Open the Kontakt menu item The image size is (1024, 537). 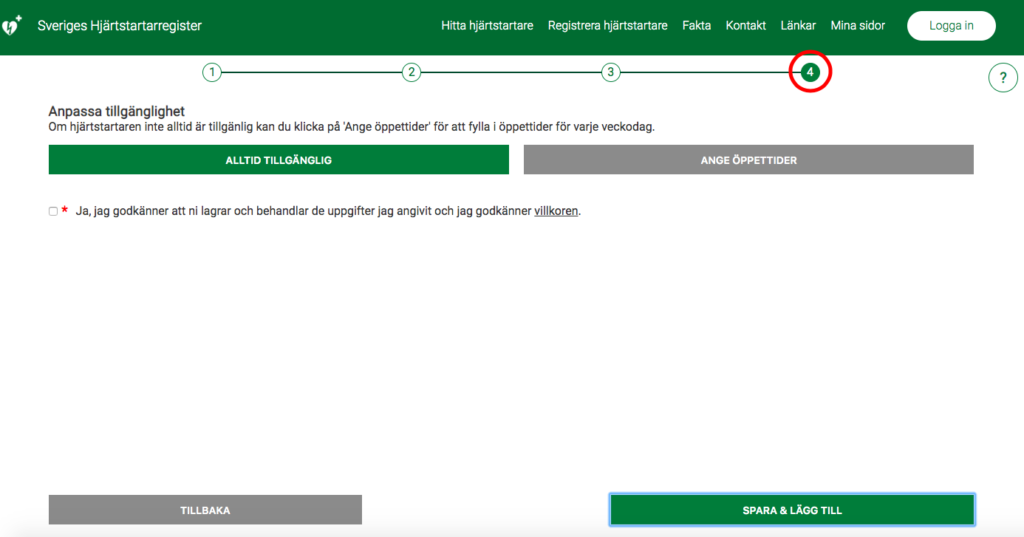746,25
